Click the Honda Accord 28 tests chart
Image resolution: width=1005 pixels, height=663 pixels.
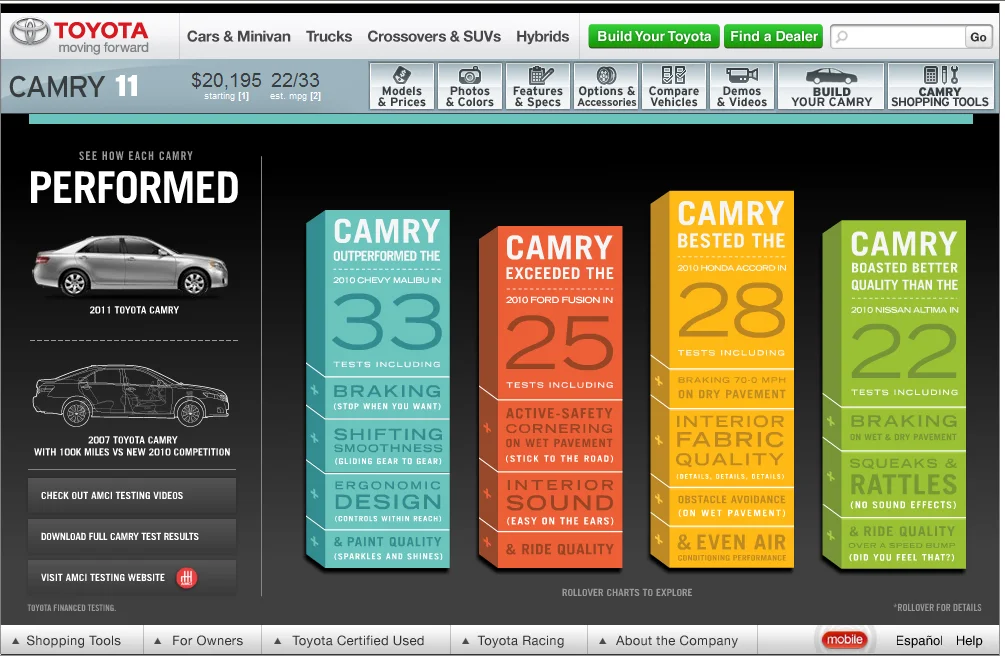[722, 380]
